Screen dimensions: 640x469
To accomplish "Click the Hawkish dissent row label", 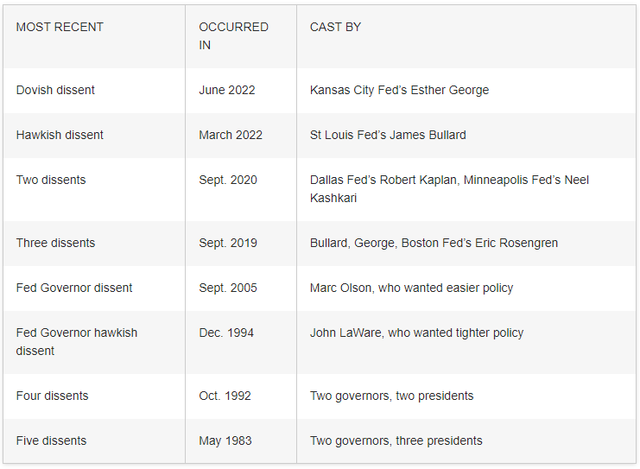I will click(59, 135).
